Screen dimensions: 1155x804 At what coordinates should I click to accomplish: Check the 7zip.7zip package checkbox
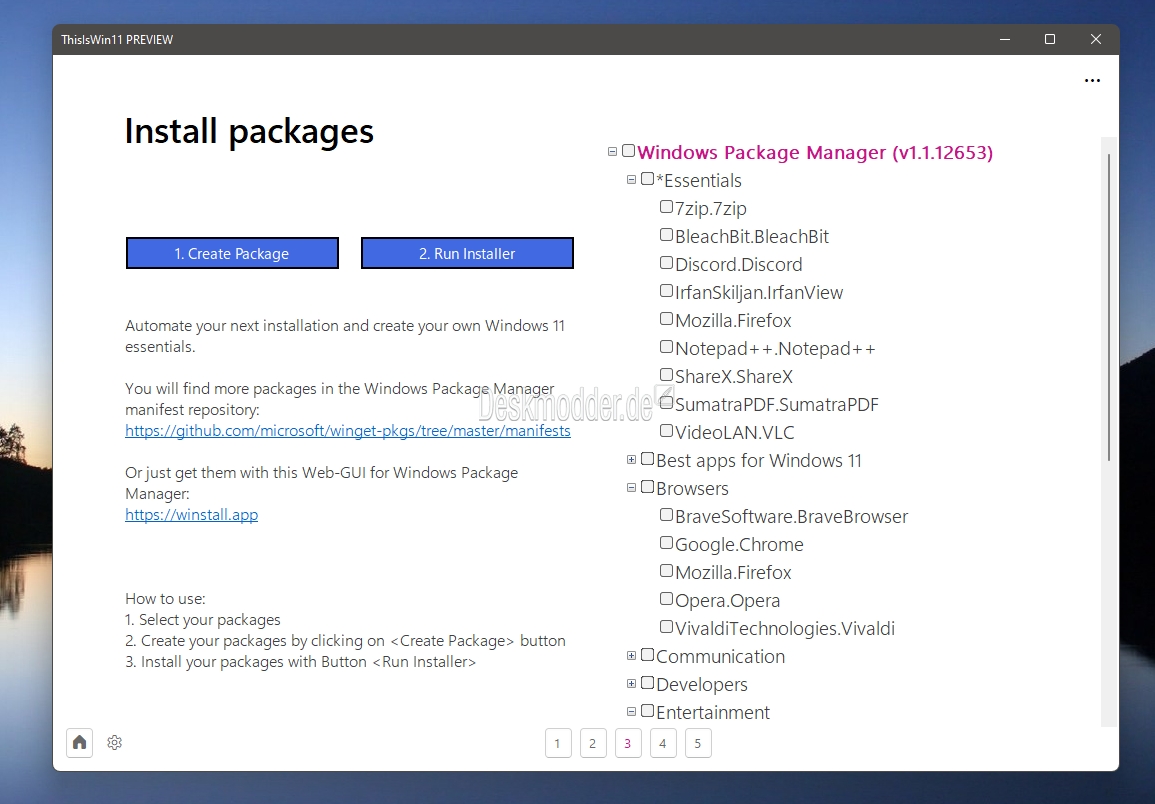coord(667,207)
